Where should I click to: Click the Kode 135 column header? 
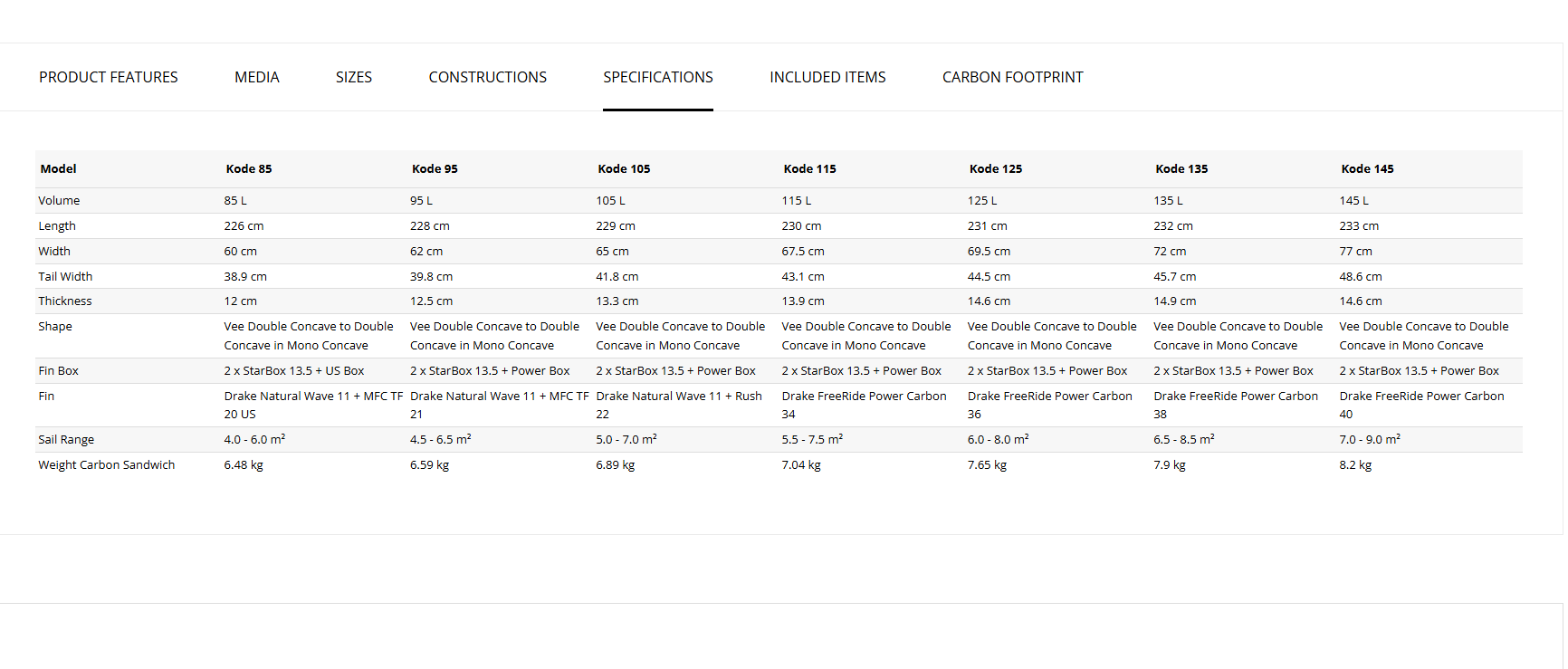[1181, 168]
